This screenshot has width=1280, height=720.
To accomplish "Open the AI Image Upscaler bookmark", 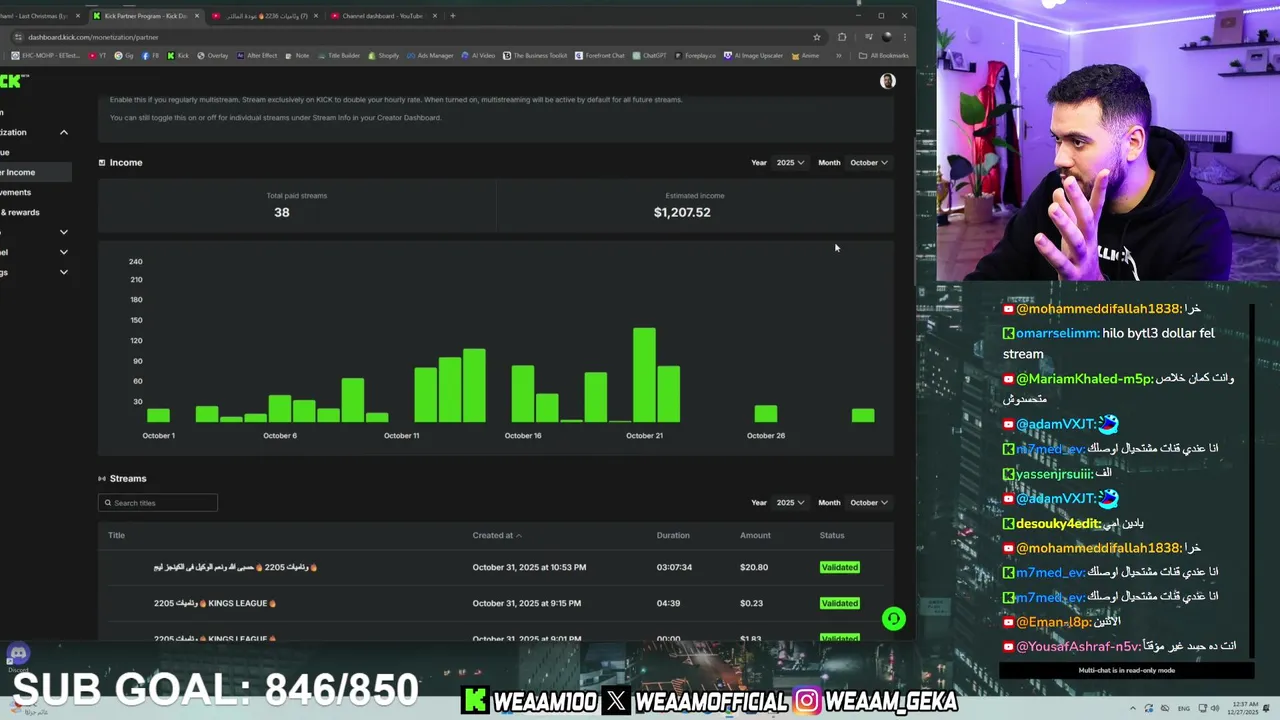I will (x=754, y=56).
